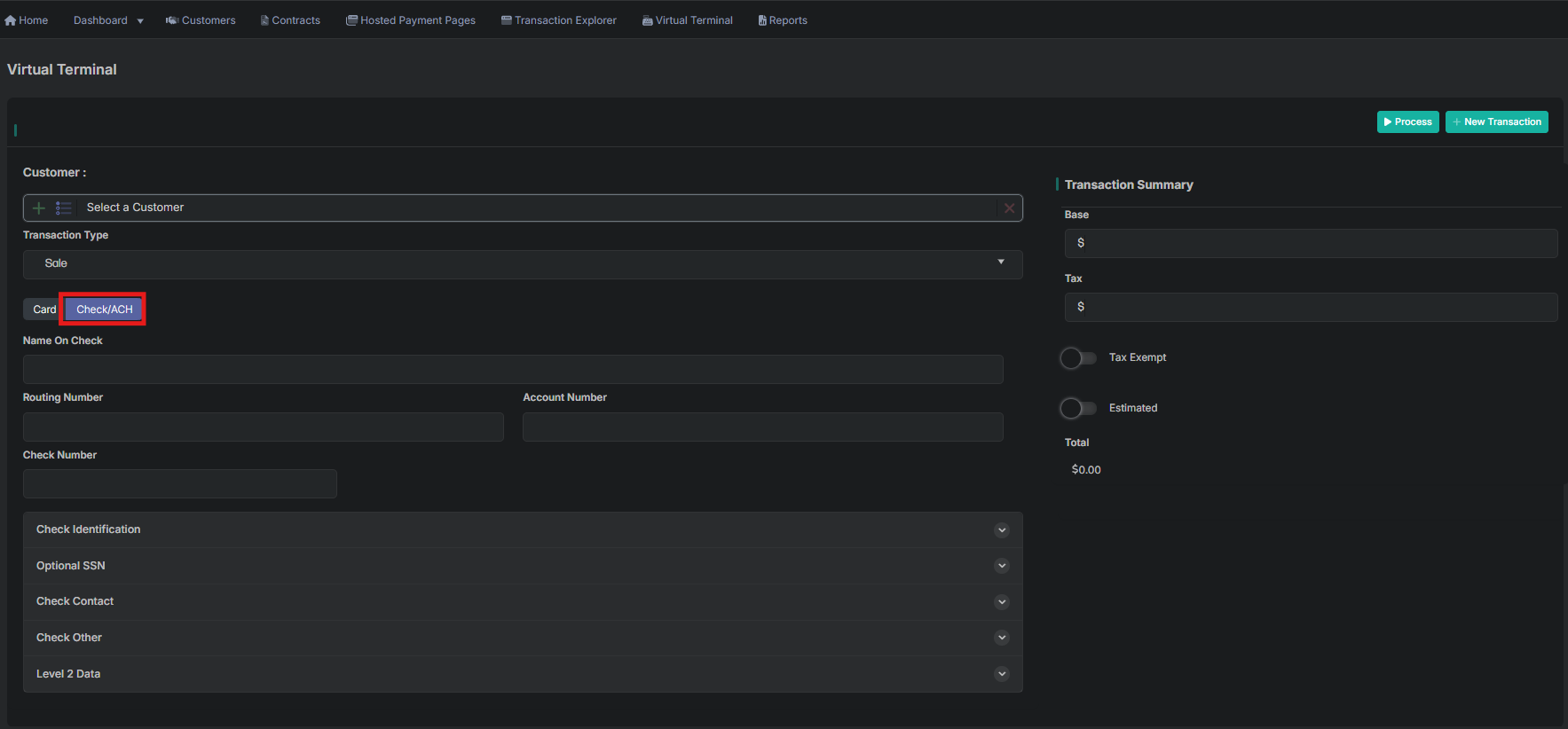Open Hosted Payment Pages menu item
The height and width of the screenshot is (729, 1568).
(x=411, y=20)
